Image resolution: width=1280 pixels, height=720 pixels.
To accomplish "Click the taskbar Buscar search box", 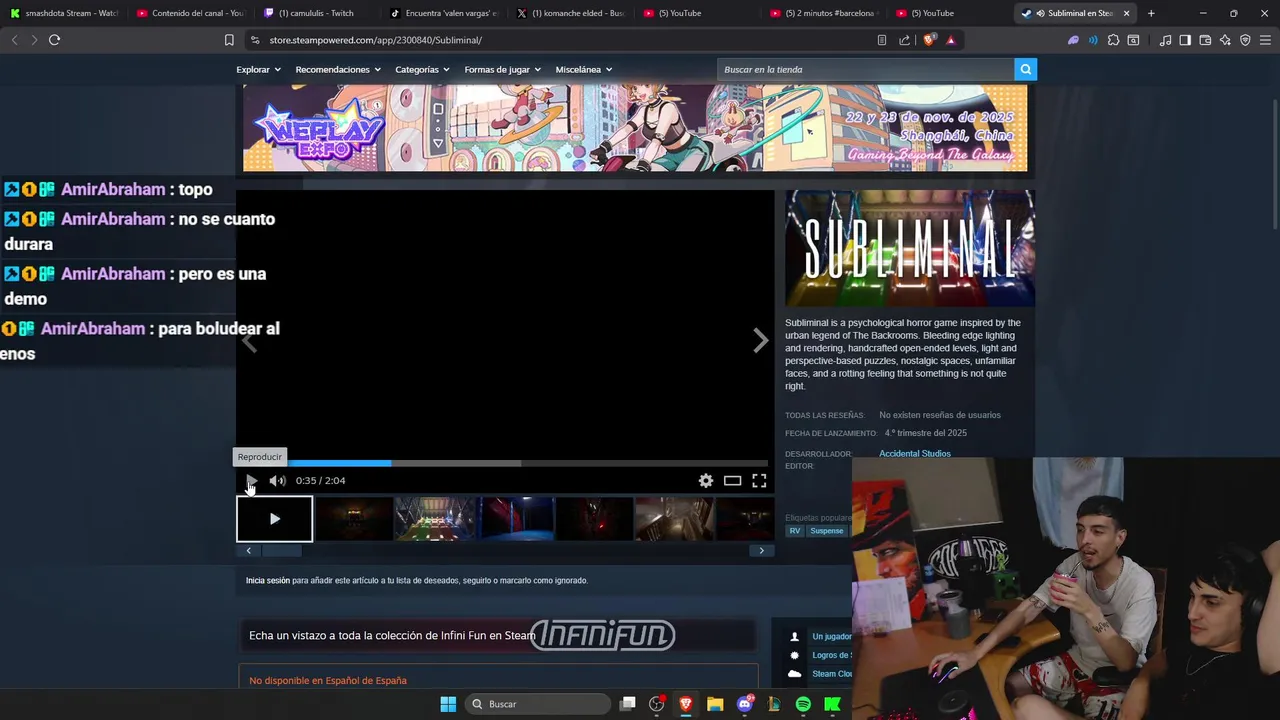I will [539, 704].
